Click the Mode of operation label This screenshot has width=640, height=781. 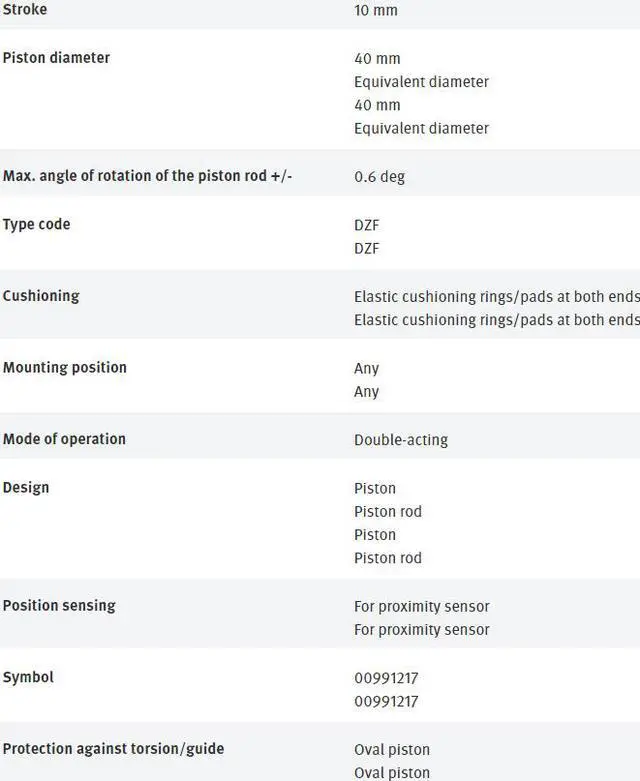tap(64, 439)
